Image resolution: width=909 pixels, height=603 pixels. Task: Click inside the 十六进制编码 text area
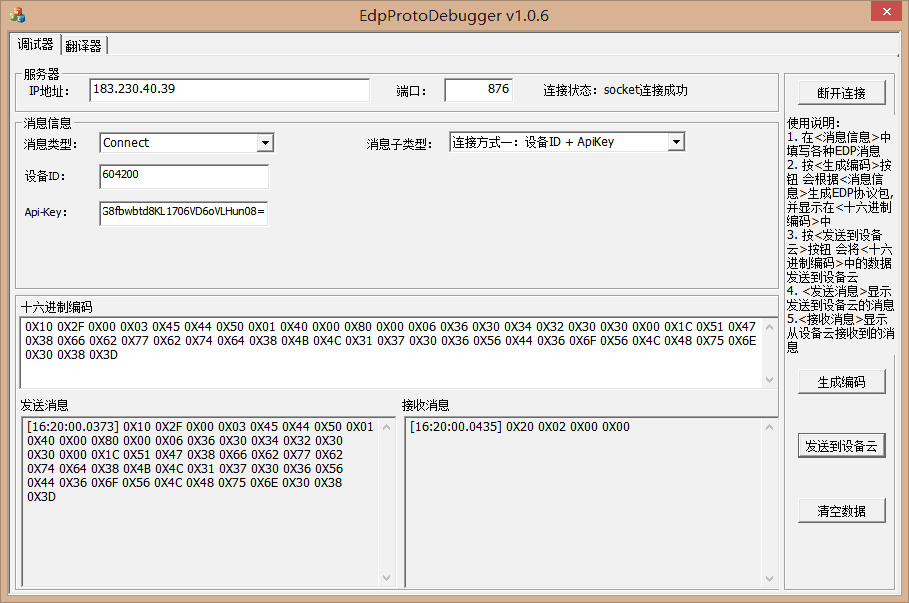coord(390,352)
